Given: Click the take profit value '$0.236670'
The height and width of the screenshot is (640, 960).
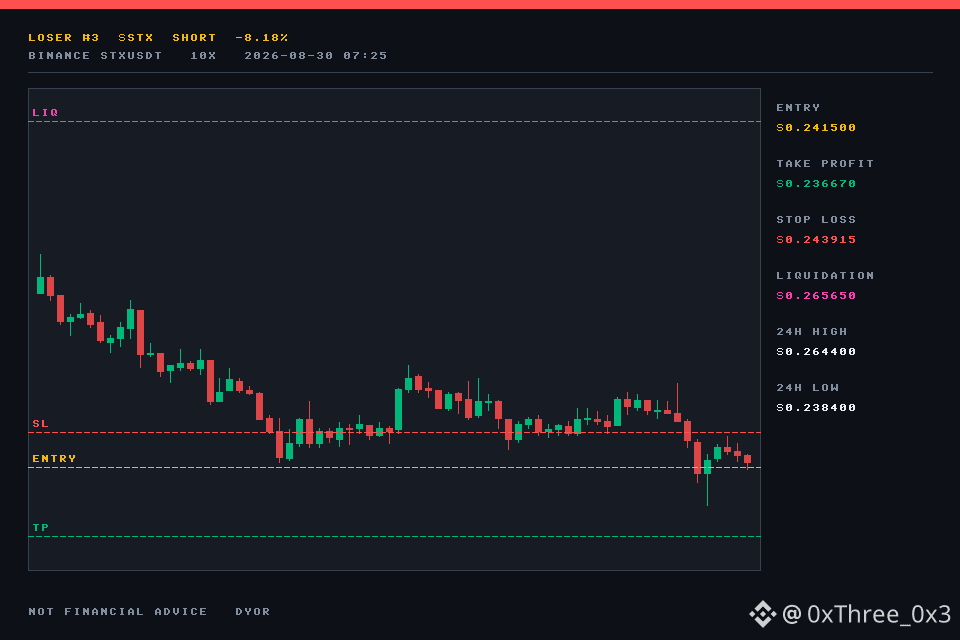Looking at the screenshot, I should click(816, 184).
